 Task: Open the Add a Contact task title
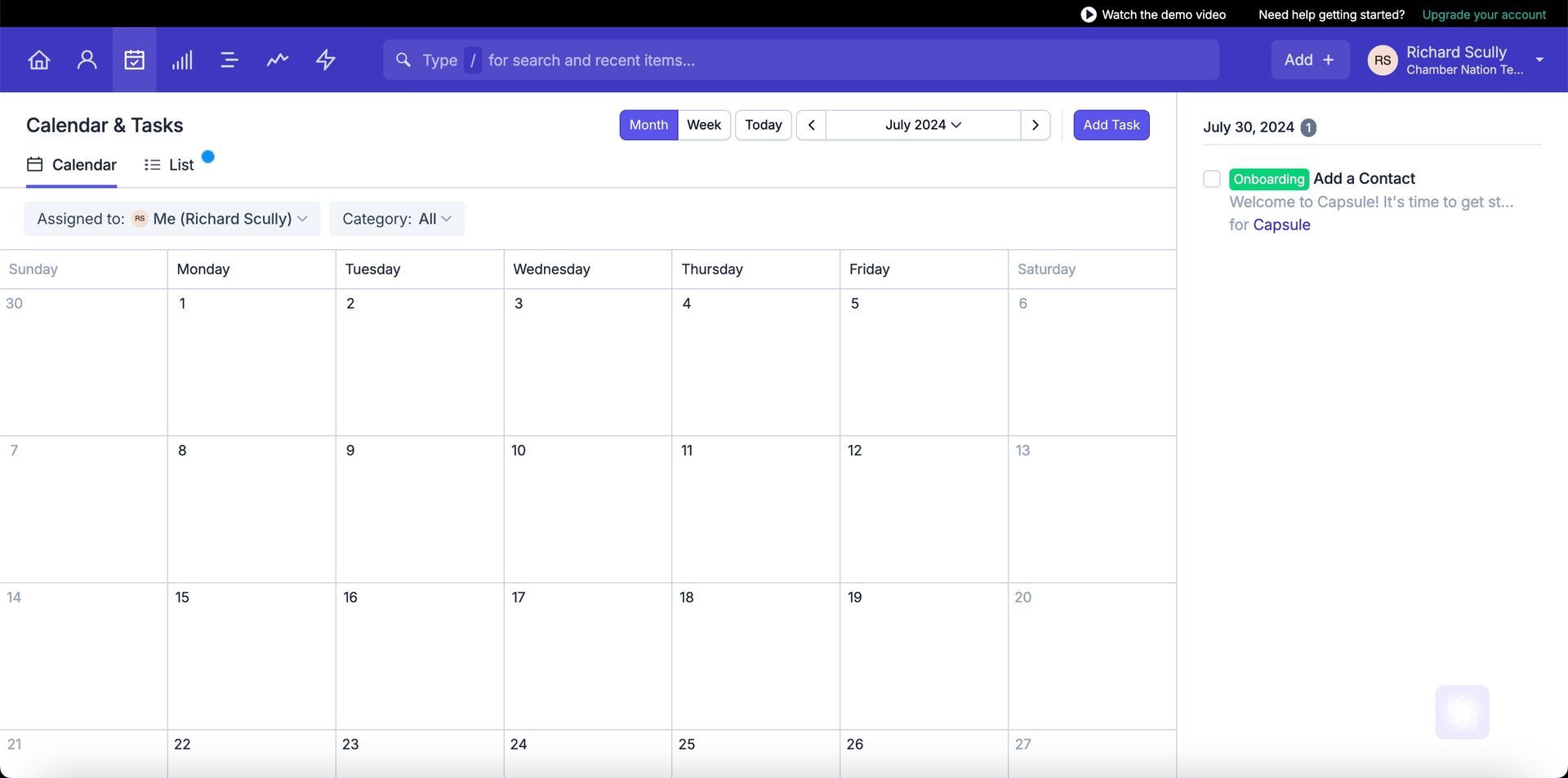click(x=1364, y=179)
